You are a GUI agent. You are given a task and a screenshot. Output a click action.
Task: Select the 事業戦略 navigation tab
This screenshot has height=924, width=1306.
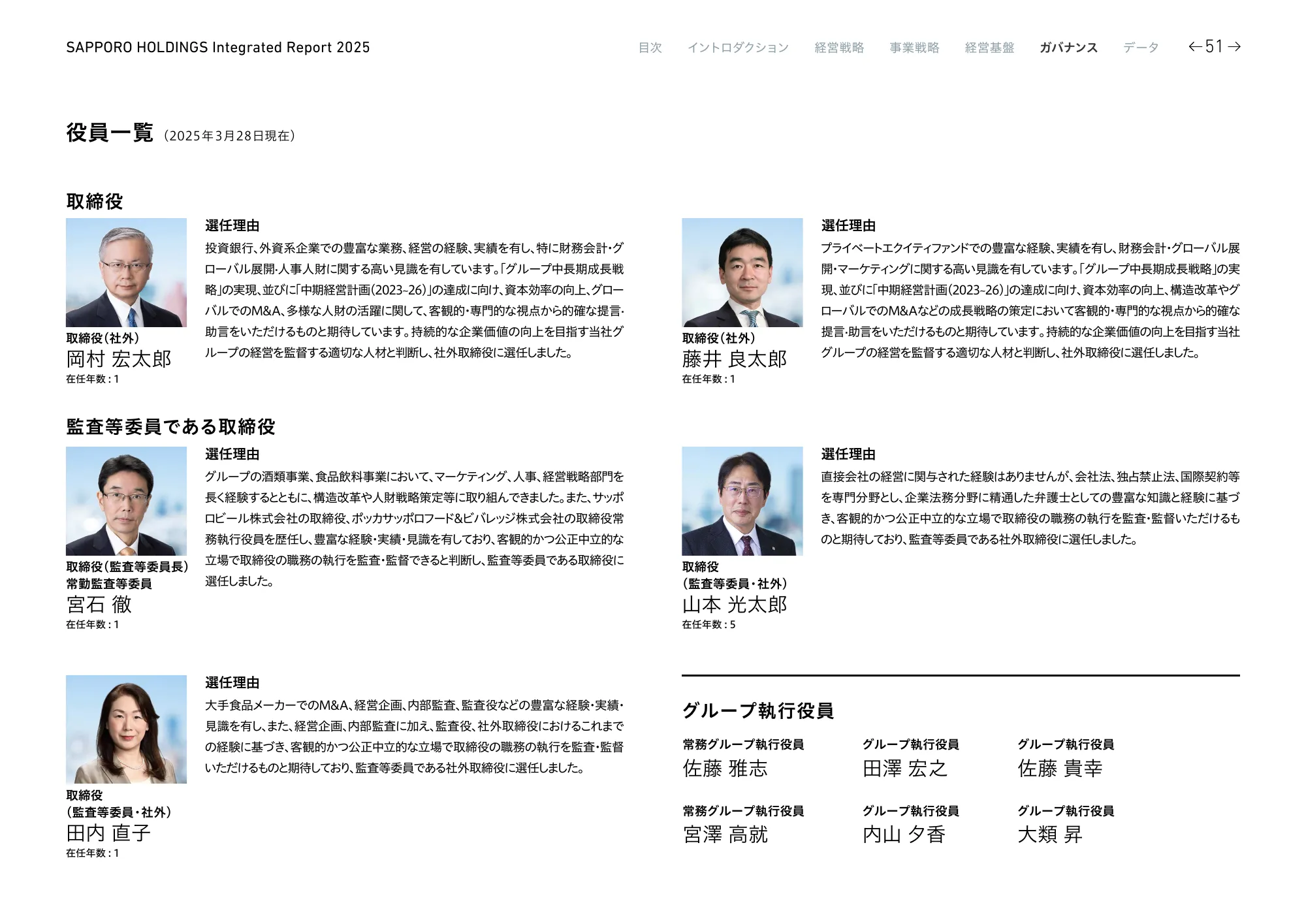point(914,48)
